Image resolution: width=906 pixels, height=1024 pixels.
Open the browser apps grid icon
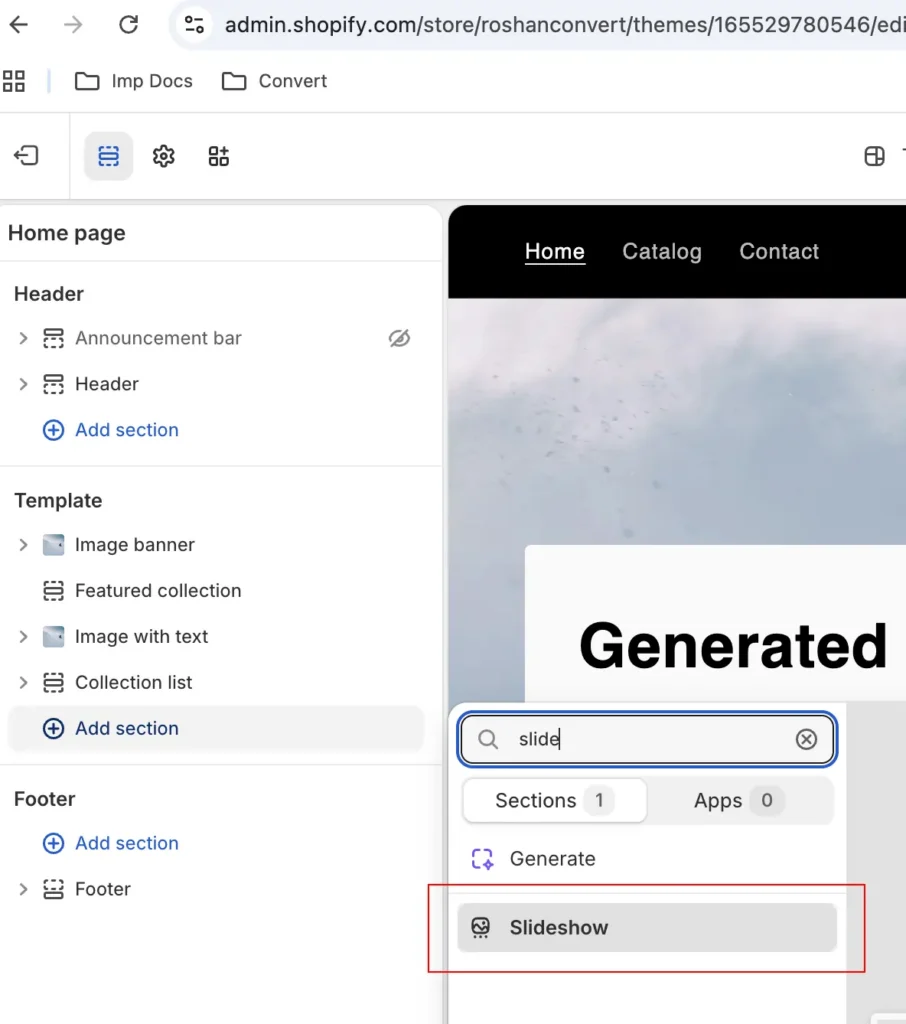click(x=14, y=81)
